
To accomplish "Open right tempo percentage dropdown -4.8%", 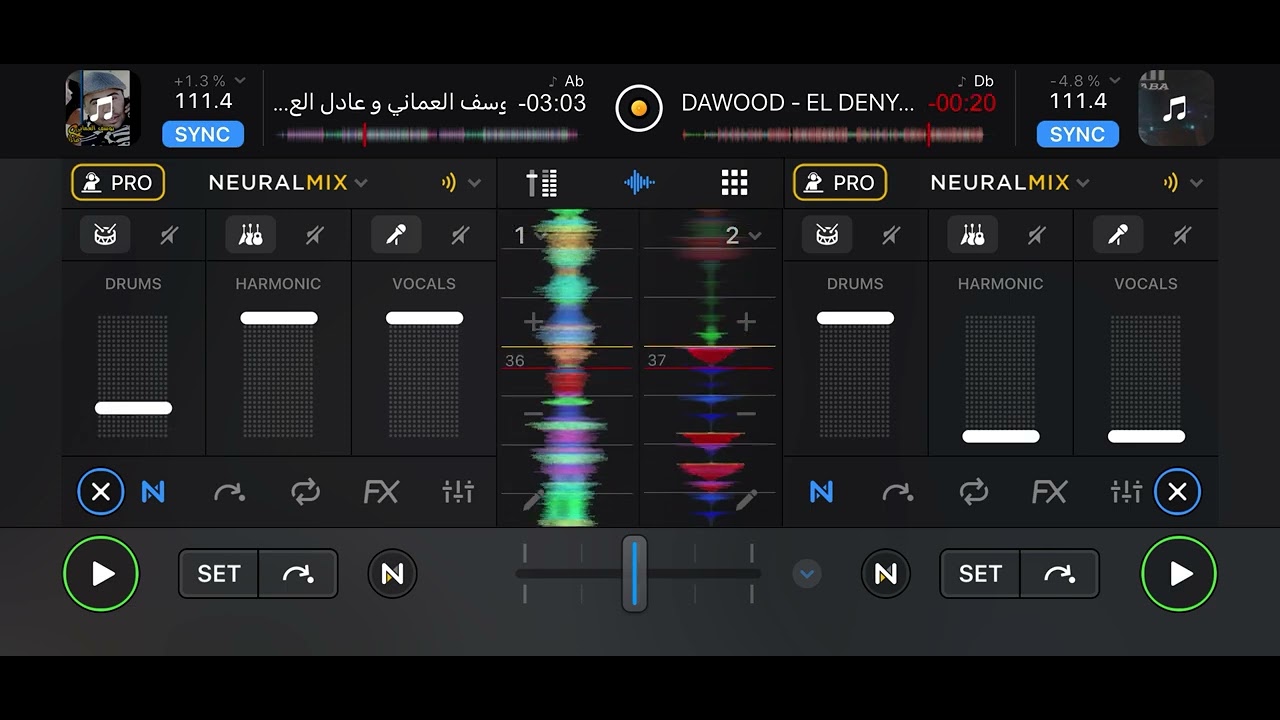I will (x=1085, y=81).
